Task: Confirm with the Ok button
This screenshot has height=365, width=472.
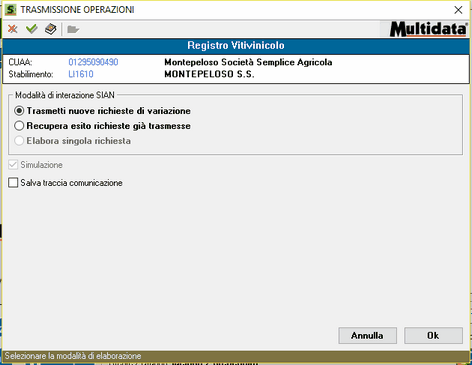Action: pyautogui.click(x=433, y=335)
